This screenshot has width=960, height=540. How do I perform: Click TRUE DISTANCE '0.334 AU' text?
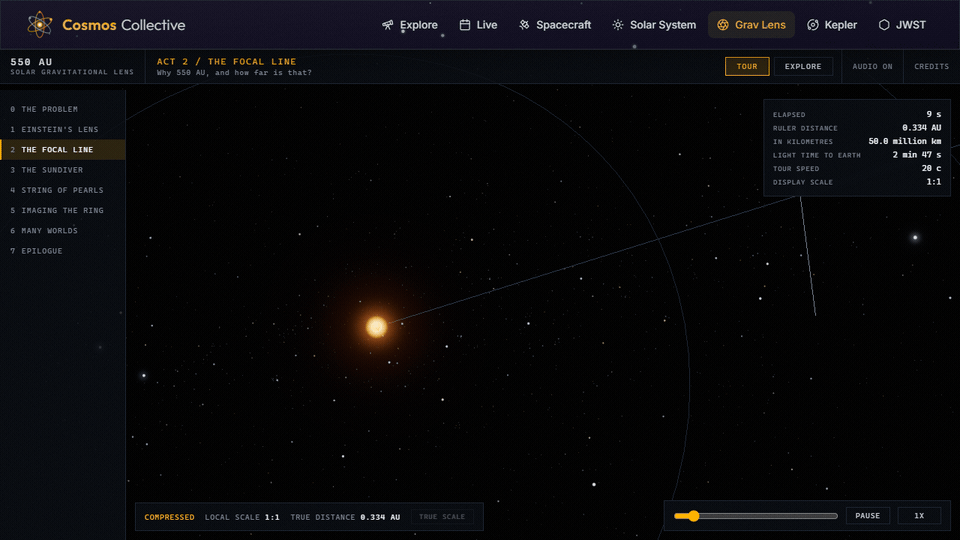coord(345,517)
